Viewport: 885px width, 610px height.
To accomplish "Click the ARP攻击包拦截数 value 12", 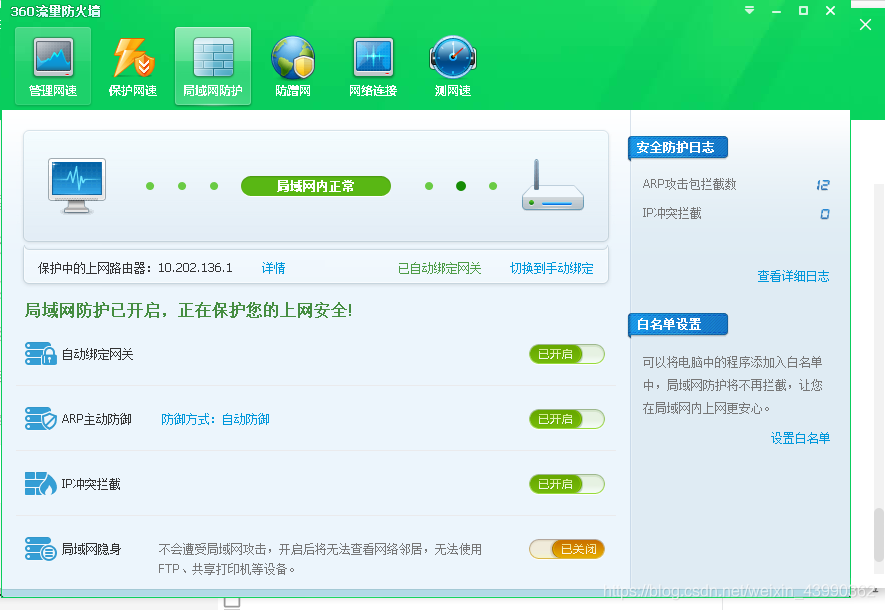I will (823, 185).
